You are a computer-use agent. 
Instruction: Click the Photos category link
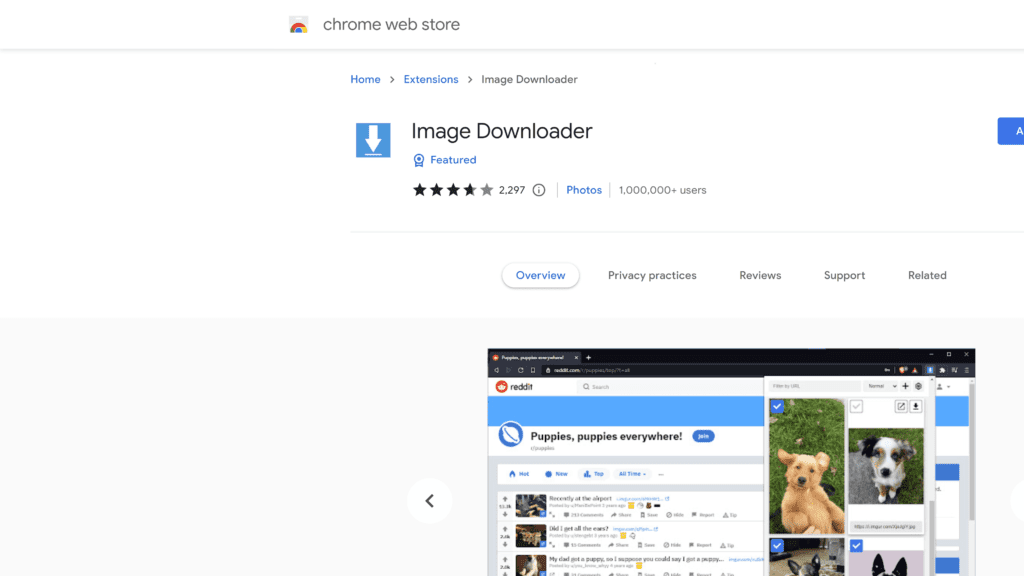[584, 190]
